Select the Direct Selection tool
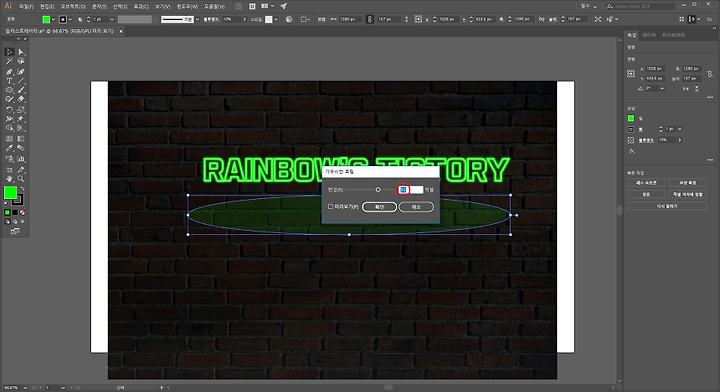Screen dimensions: 720x392 (x=21, y=52)
